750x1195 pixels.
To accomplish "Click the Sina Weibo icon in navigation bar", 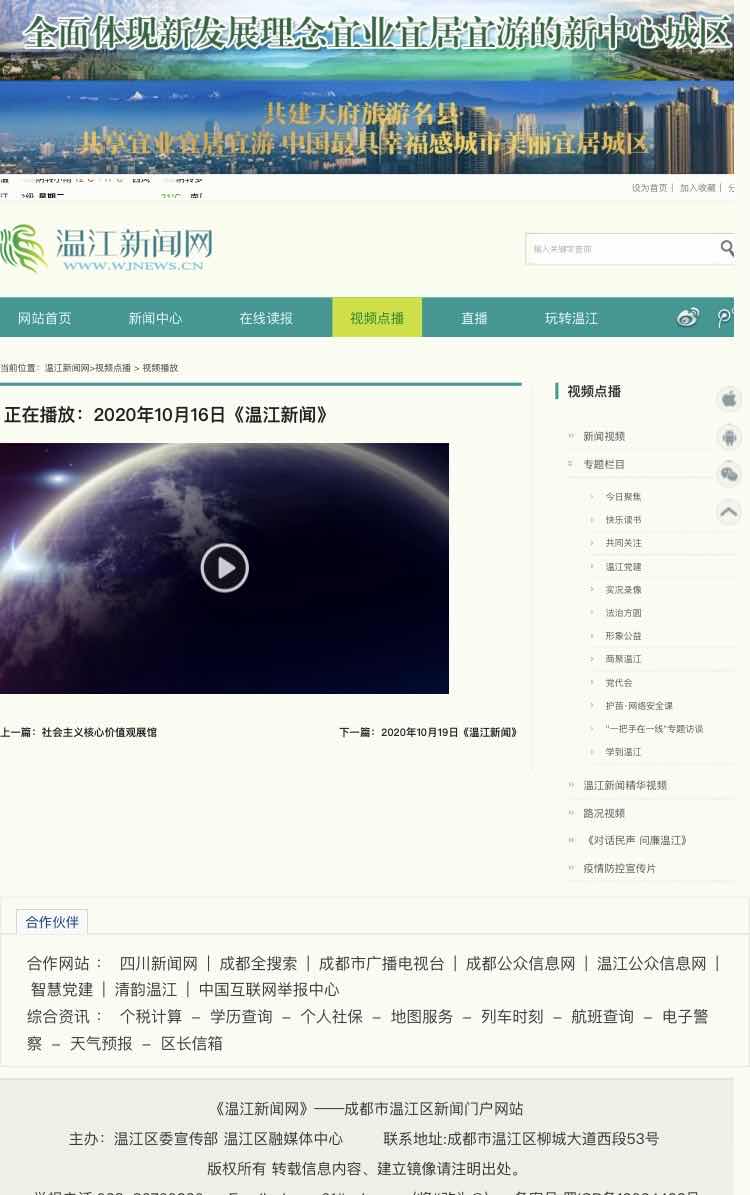I will pyautogui.click(x=688, y=318).
